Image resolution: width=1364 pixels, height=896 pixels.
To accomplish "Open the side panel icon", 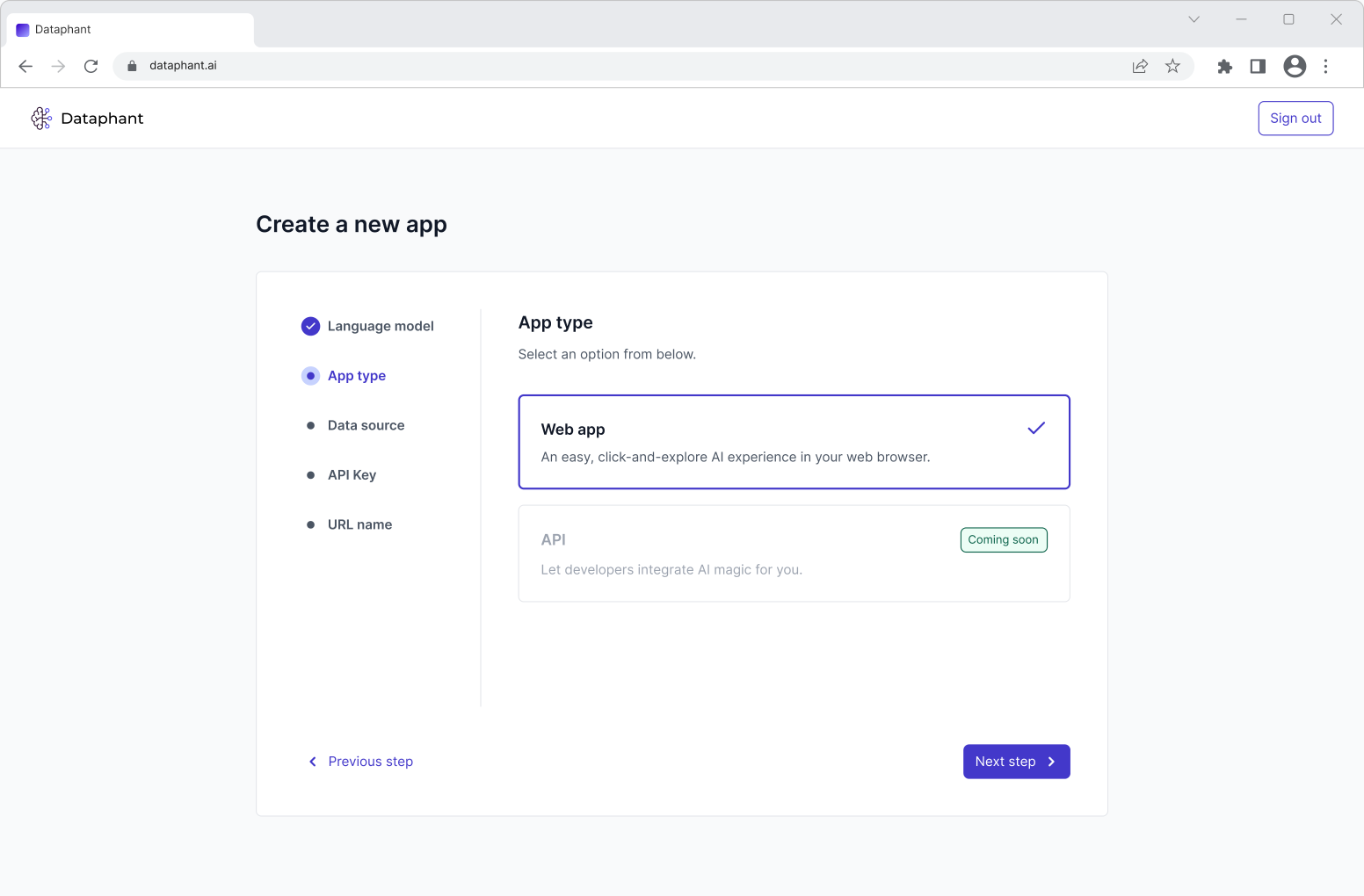I will point(1257,66).
